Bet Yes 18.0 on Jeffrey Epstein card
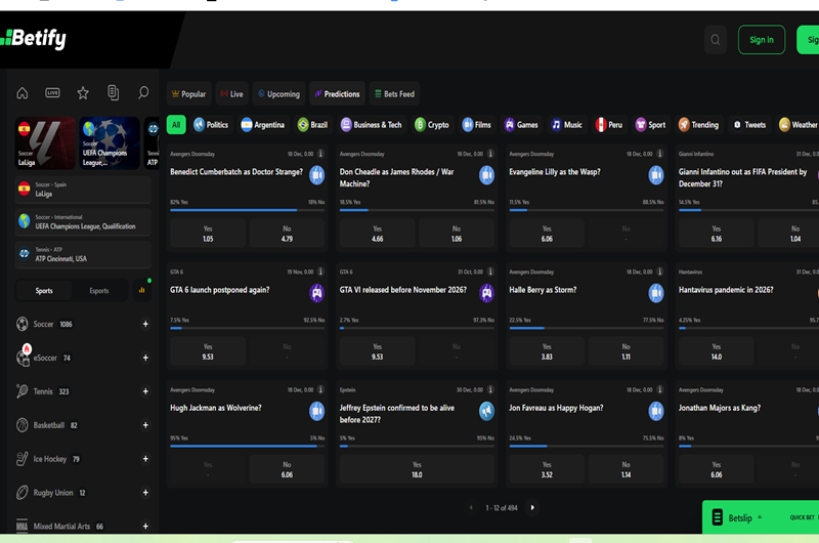The image size is (819, 543). [x=417, y=469]
